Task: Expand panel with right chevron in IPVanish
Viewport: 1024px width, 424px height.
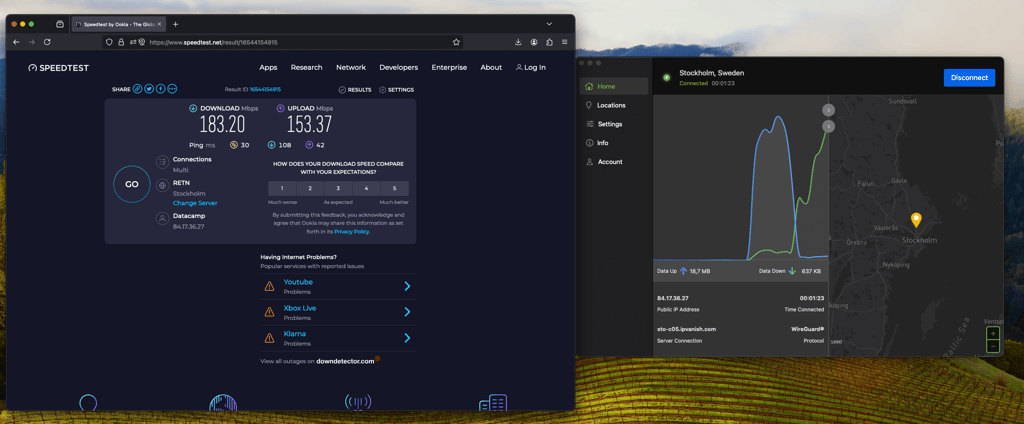Action: (x=828, y=110)
